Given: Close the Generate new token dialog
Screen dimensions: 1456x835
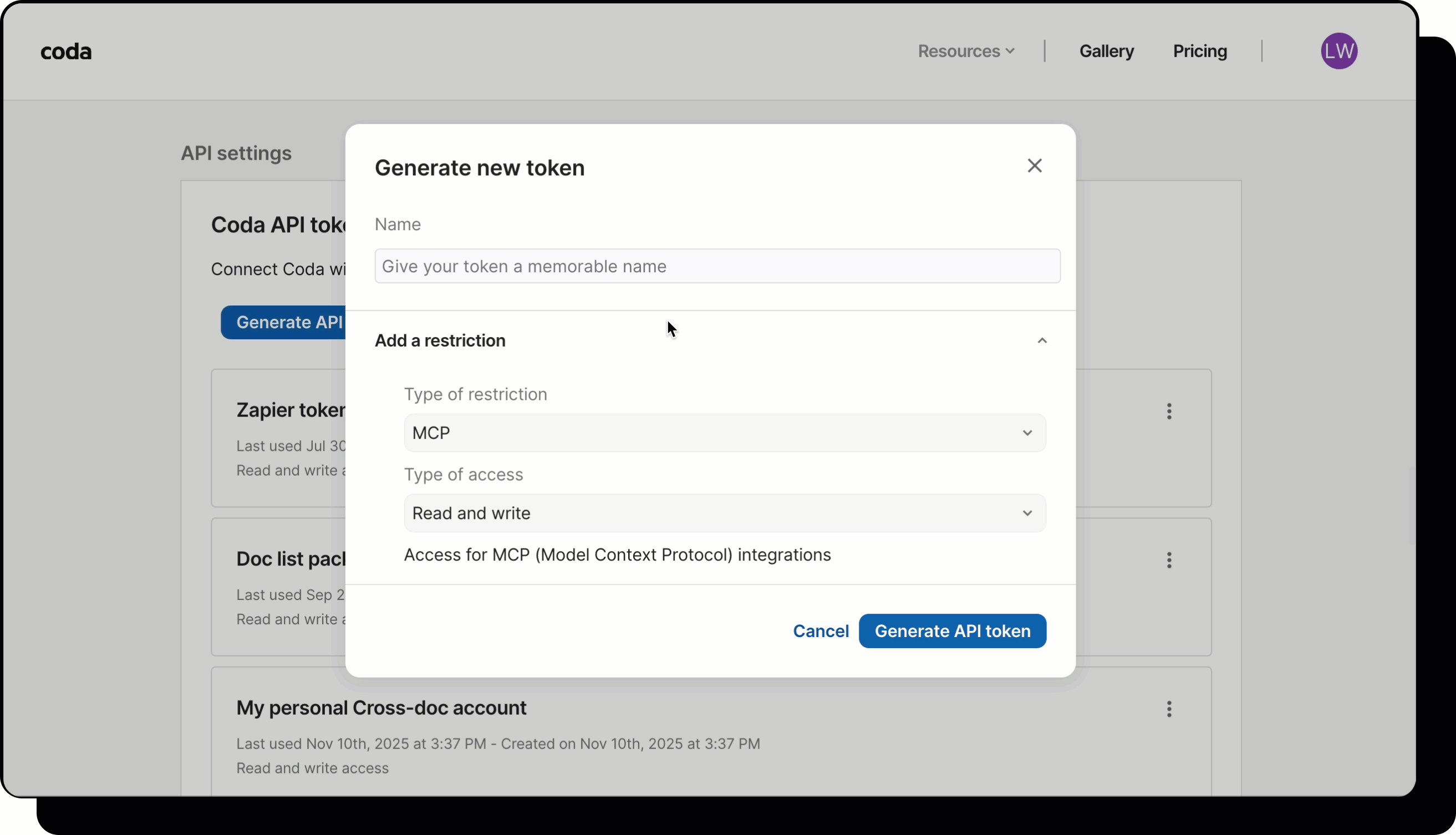Looking at the screenshot, I should tap(1034, 165).
